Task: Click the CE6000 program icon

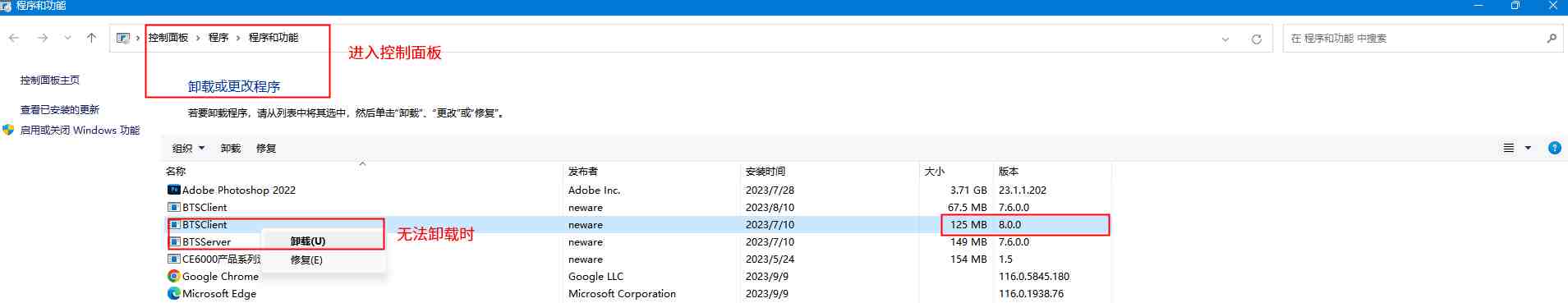Action: tap(173, 259)
